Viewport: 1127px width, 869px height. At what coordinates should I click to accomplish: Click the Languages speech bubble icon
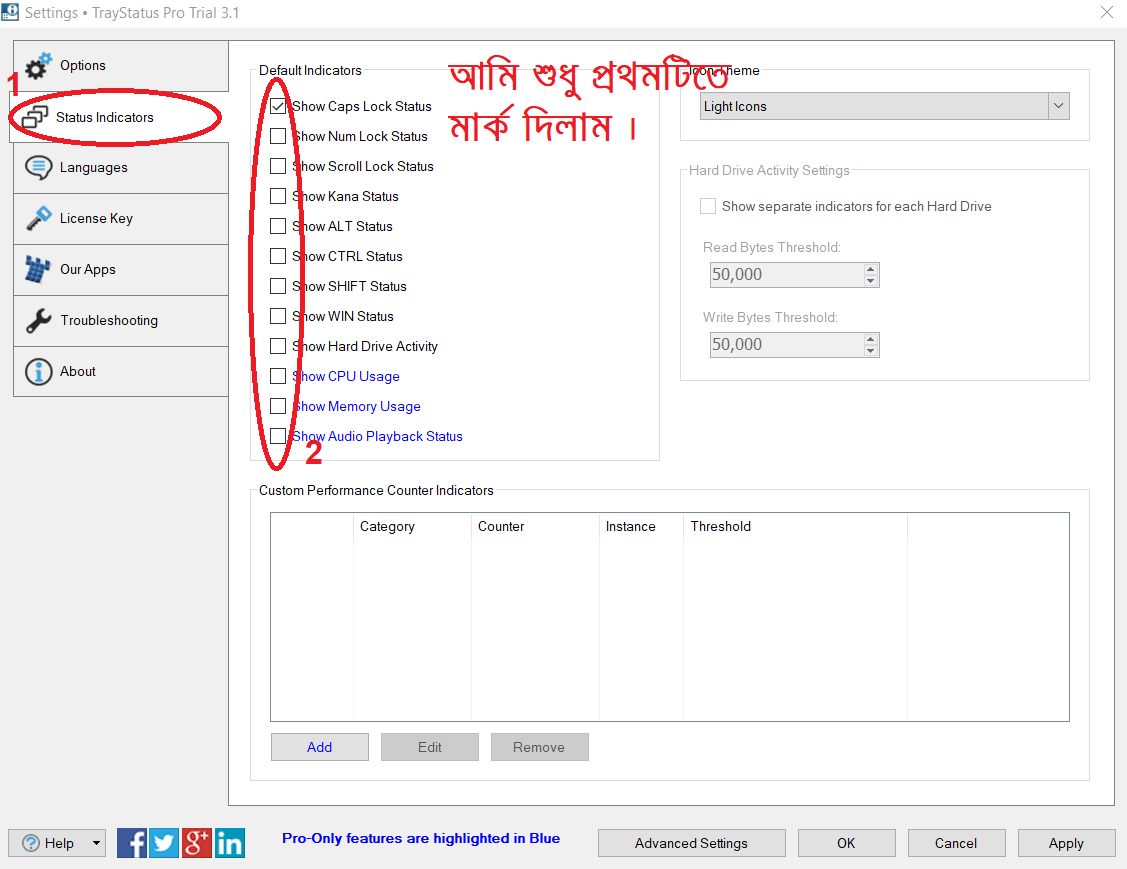point(38,167)
